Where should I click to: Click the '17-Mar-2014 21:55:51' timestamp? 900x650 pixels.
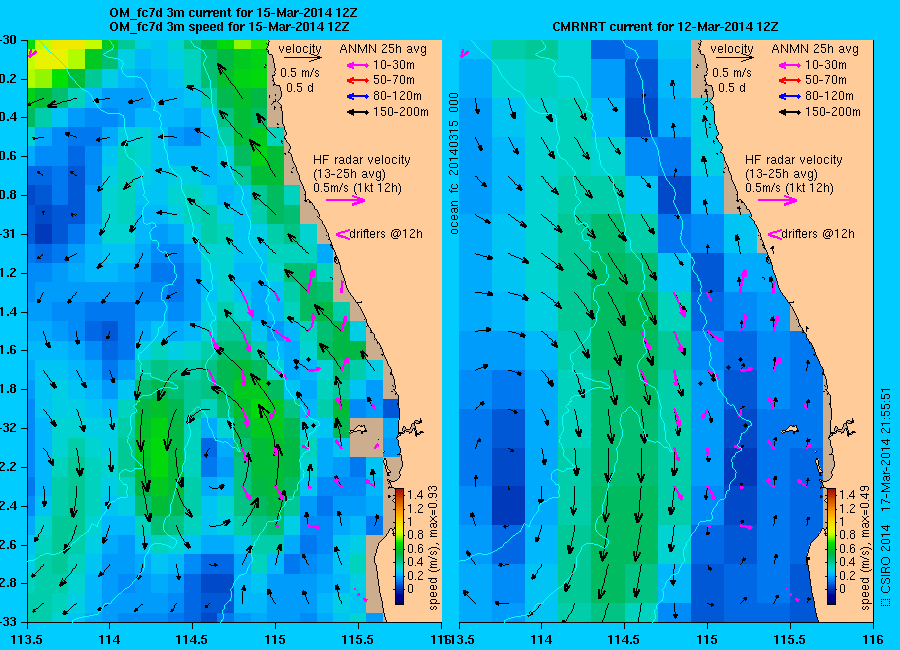coord(885,450)
